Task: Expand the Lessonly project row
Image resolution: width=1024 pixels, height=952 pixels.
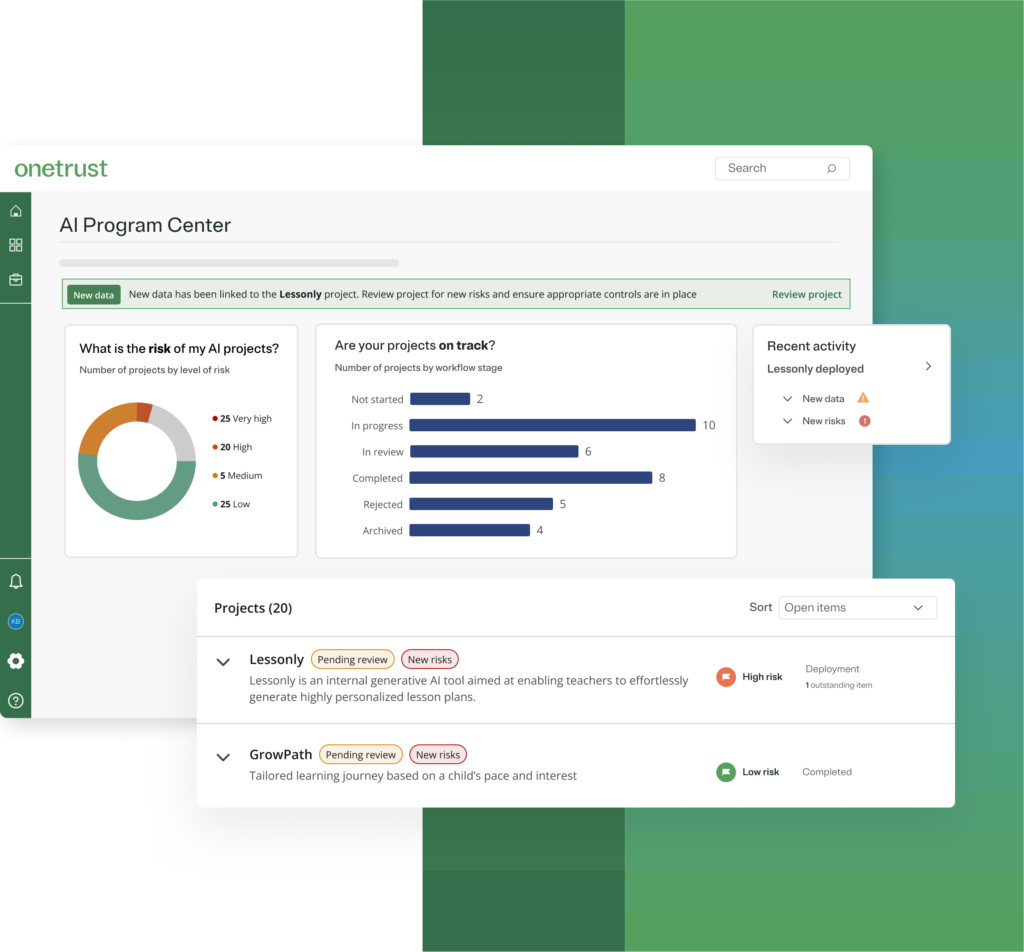Action: (223, 662)
